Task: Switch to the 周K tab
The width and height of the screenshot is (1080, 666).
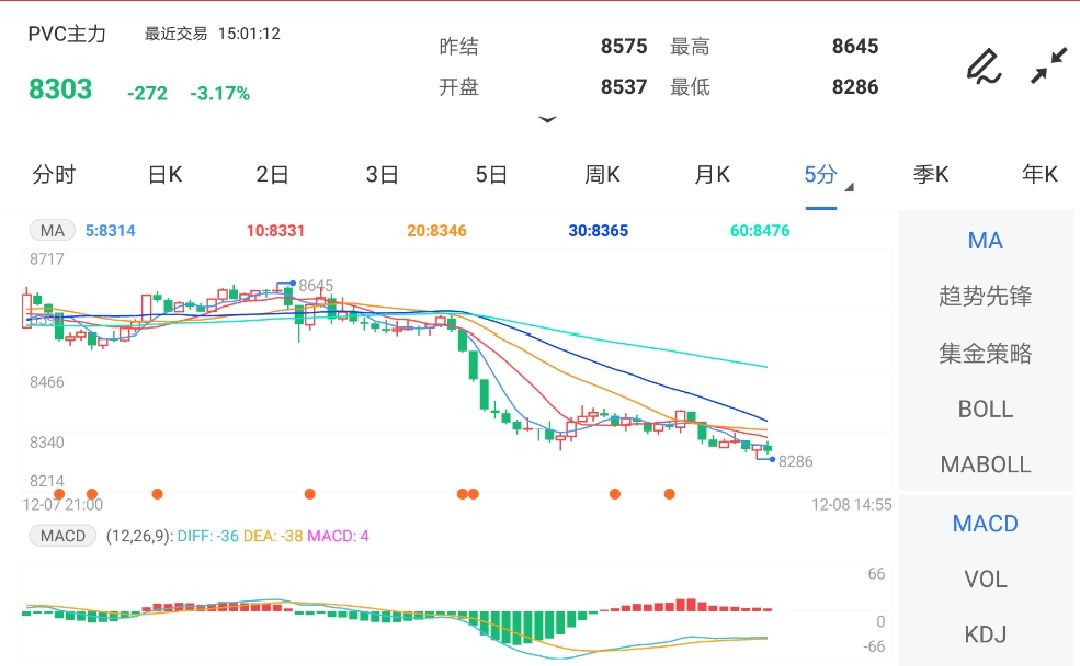Action: click(x=602, y=174)
